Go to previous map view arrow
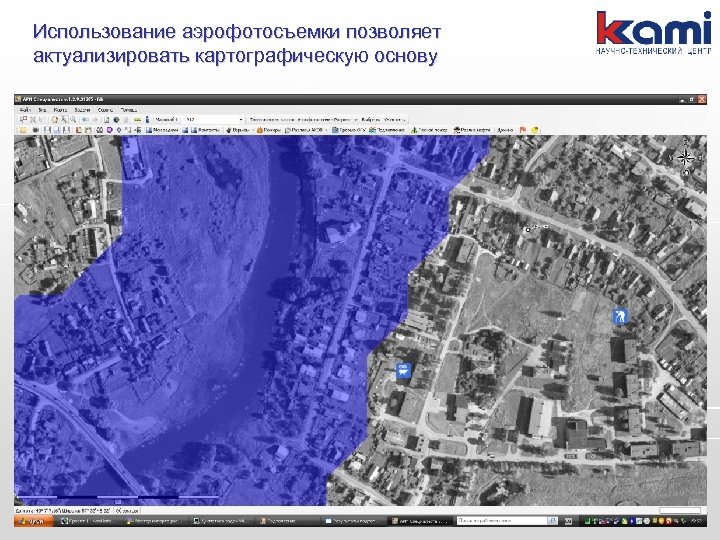 tap(85, 120)
